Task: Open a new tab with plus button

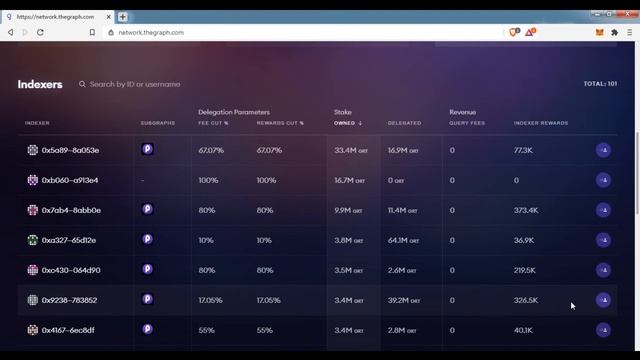Action: coord(122,17)
